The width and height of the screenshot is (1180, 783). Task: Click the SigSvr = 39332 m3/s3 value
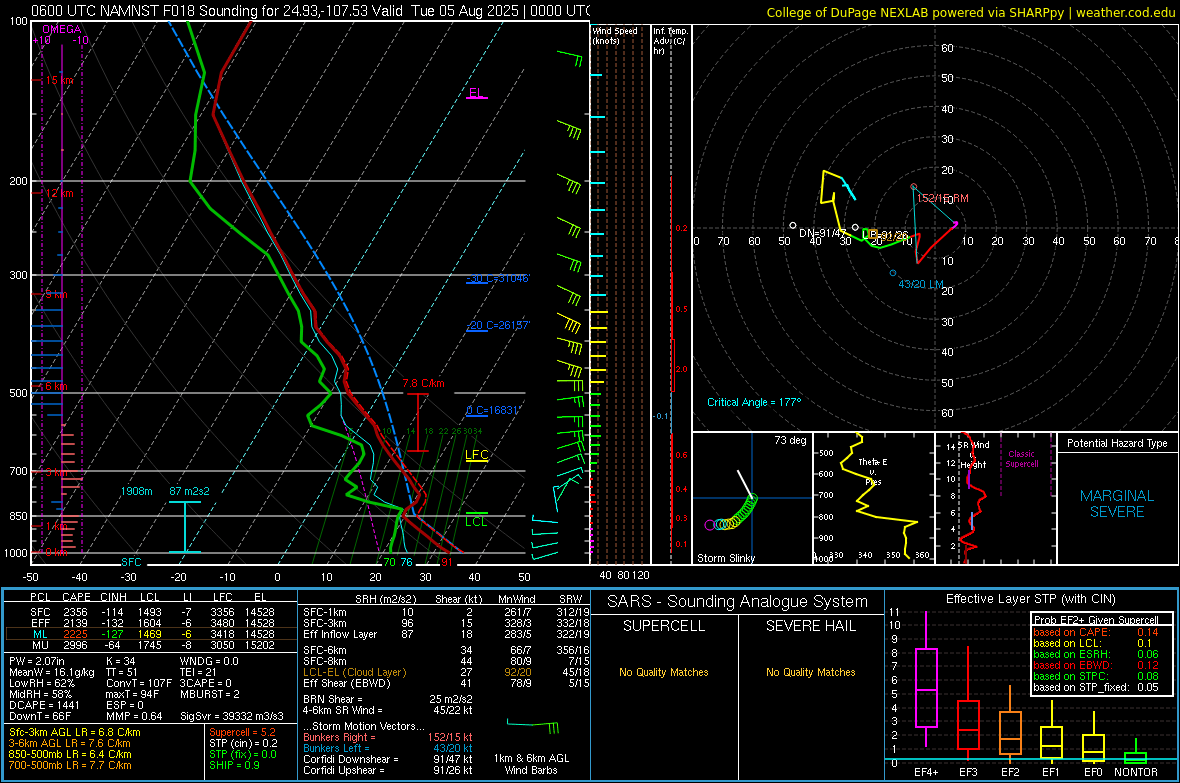232,716
